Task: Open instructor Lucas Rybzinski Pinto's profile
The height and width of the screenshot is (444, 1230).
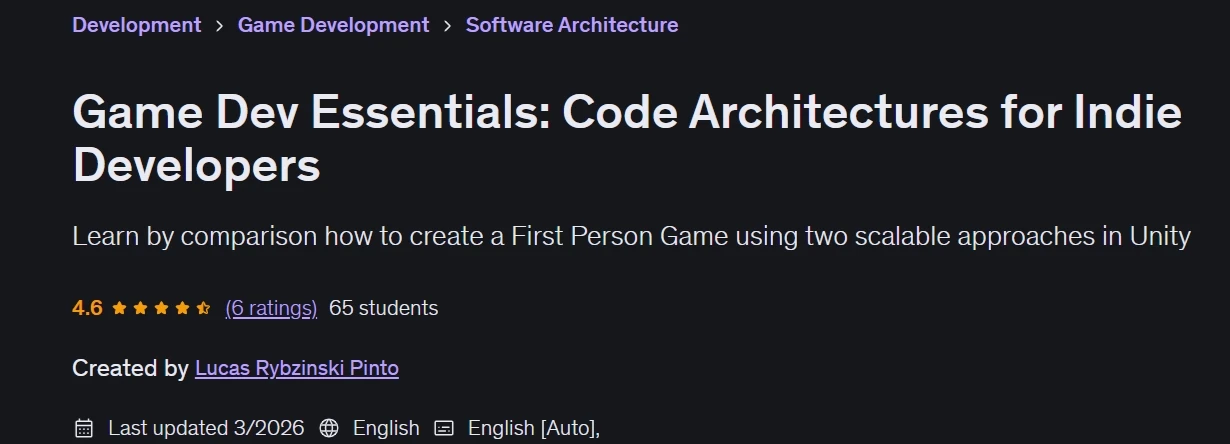Action: pos(297,368)
